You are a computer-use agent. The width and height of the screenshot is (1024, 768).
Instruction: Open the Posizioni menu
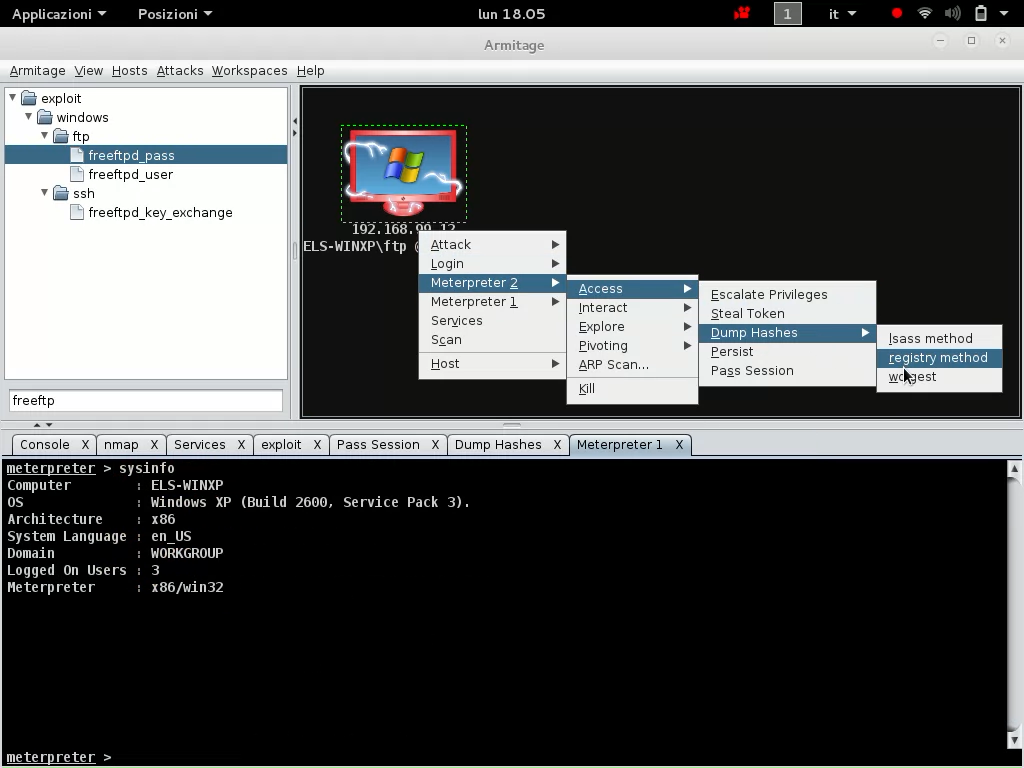pos(175,14)
